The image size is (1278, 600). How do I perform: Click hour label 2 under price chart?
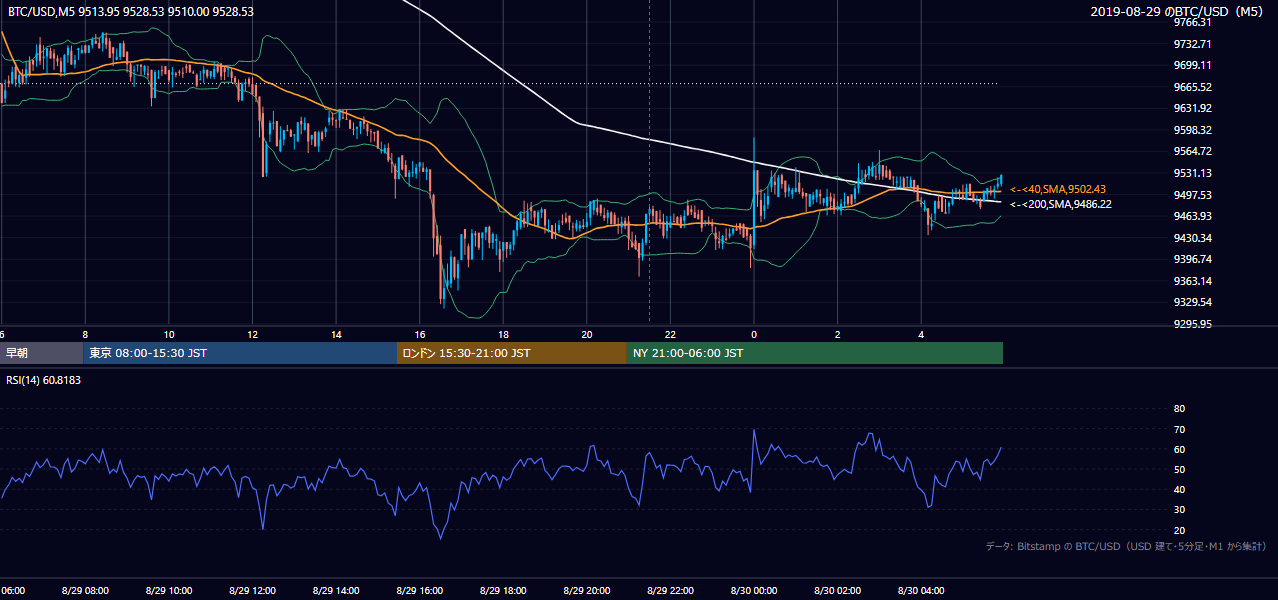click(x=837, y=334)
